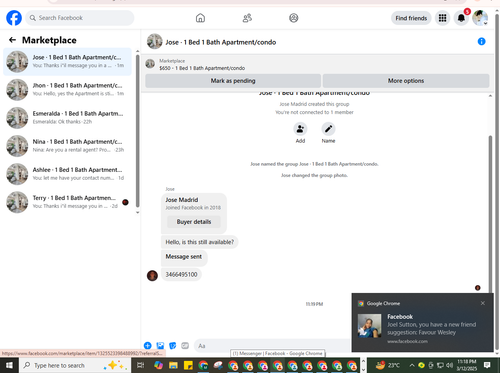500x373 pixels.
Task: Open Nina's 1 Bed 1 Bath chat
Action: pos(68,146)
